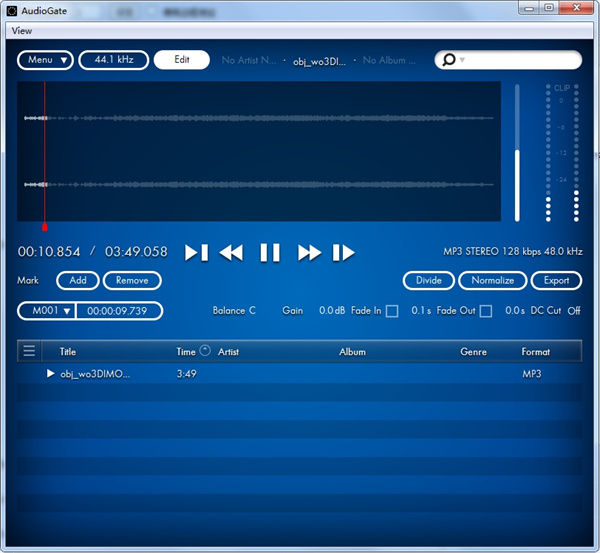Click the upper channel waveform
Viewport: 600px width, 553px height.
[259, 118]
